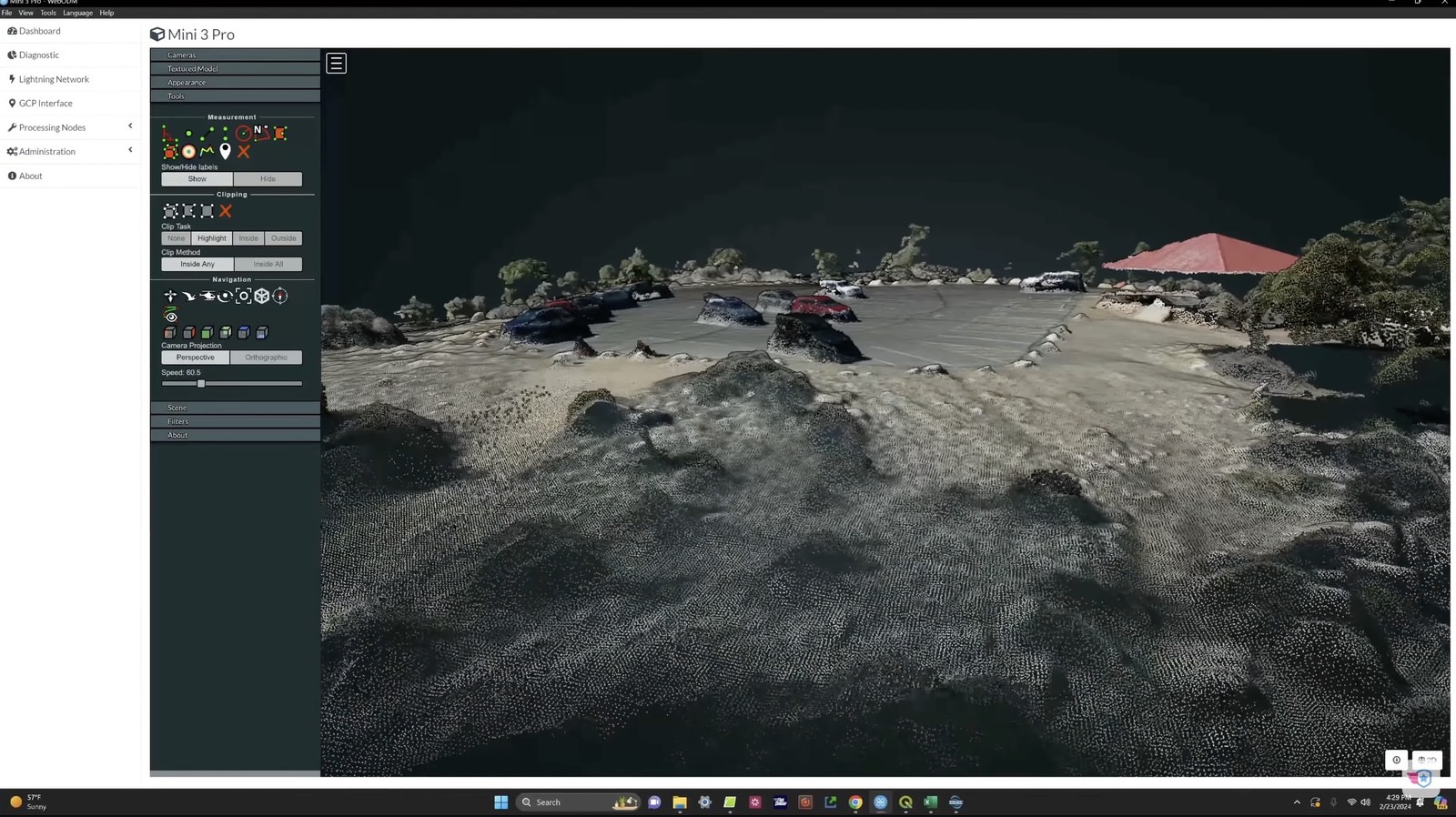Click the 2D view button
The image size is (1456, 817).
click(x=1427, y=760)
